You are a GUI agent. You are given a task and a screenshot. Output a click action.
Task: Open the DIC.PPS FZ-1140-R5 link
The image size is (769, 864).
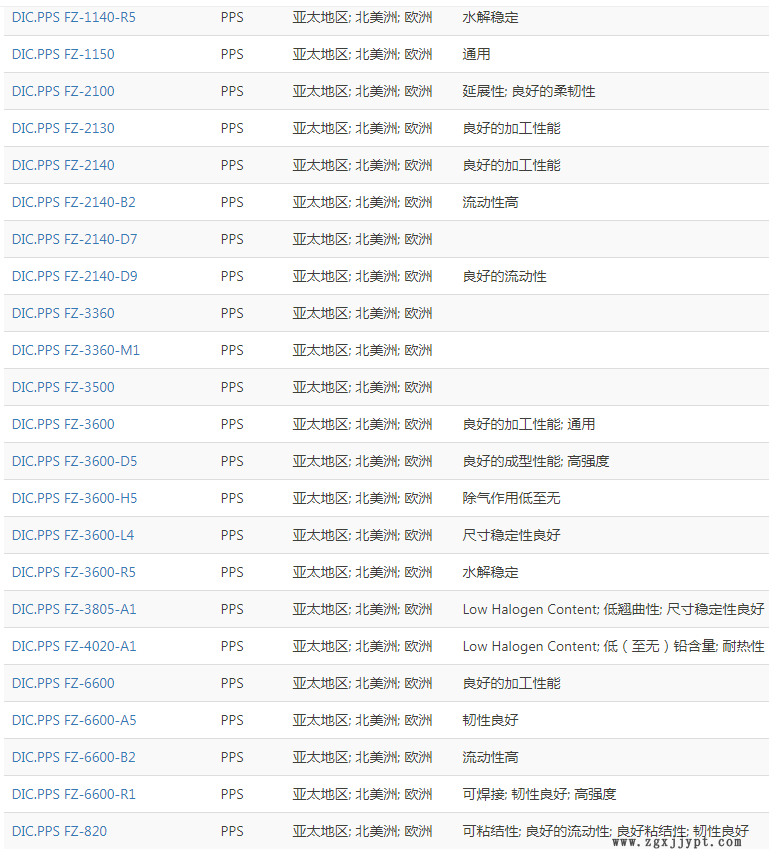[73, 17]
